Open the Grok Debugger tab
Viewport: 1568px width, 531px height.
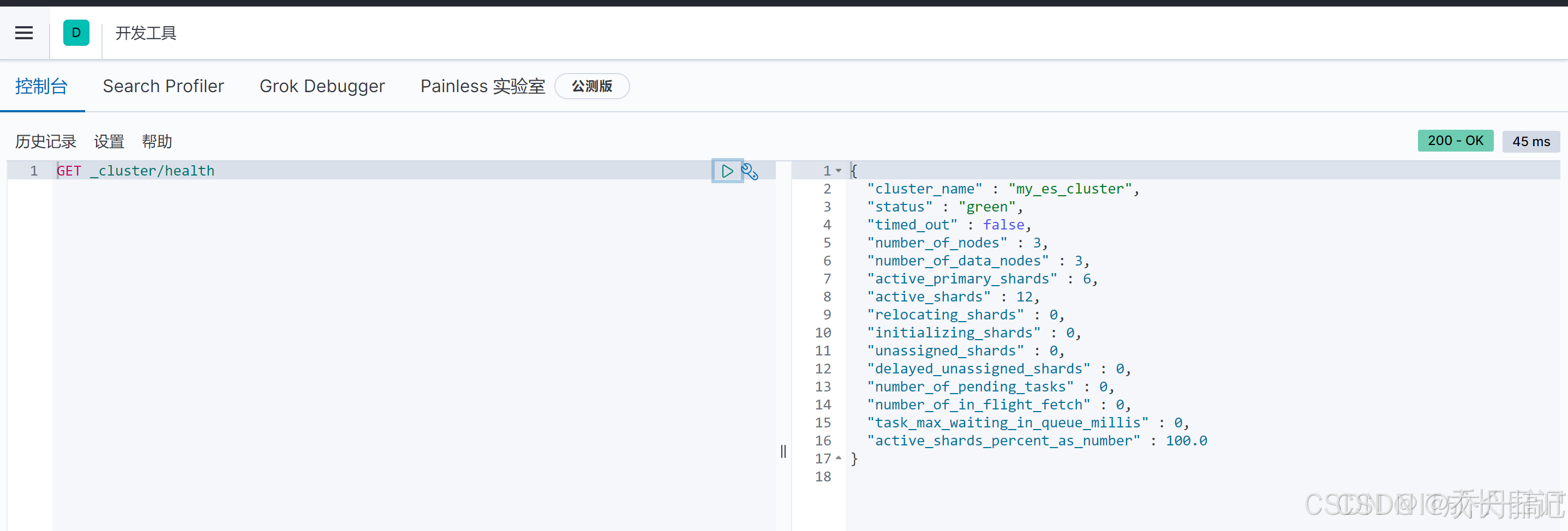coord(322,86)
